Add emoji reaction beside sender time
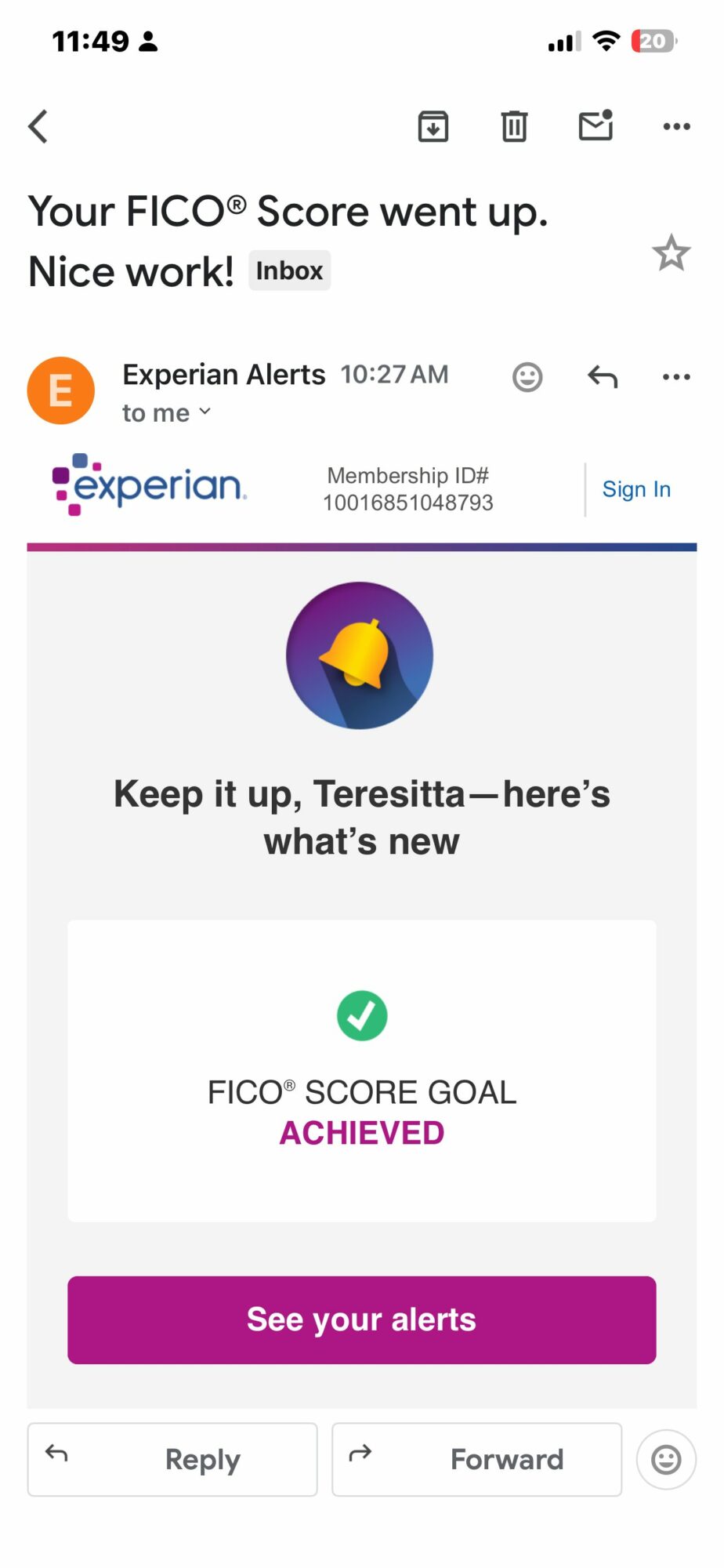The height and width of the screenshot is (1568, 724). tap(527, 377)
